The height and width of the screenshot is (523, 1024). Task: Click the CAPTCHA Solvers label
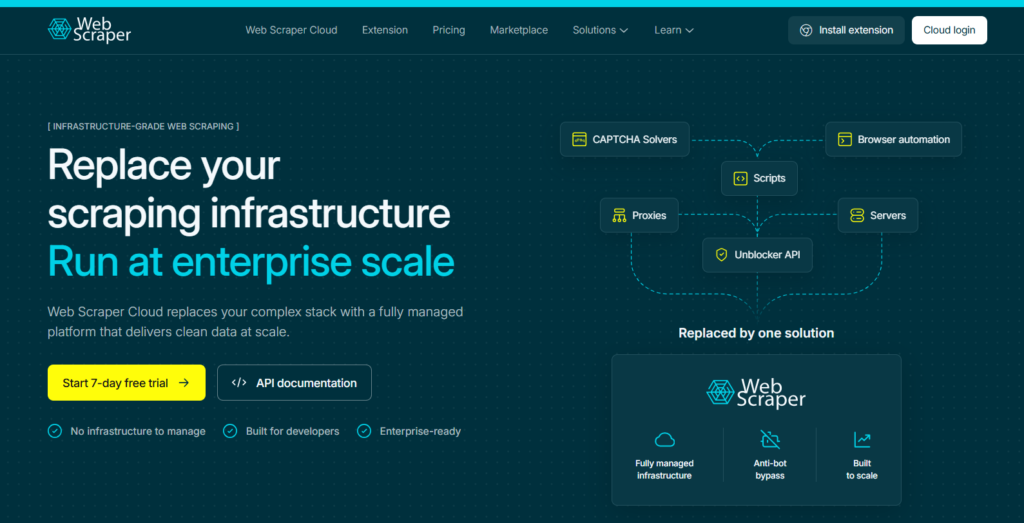[x=635, y=139]
